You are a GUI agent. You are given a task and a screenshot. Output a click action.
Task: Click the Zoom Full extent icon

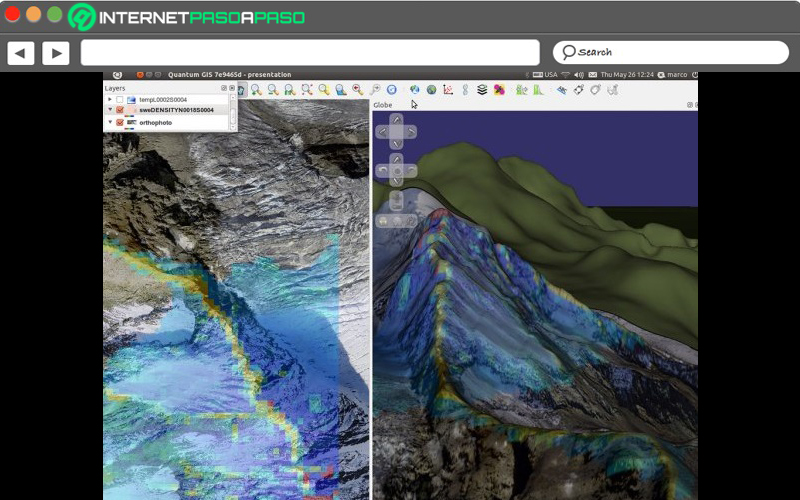307,90
